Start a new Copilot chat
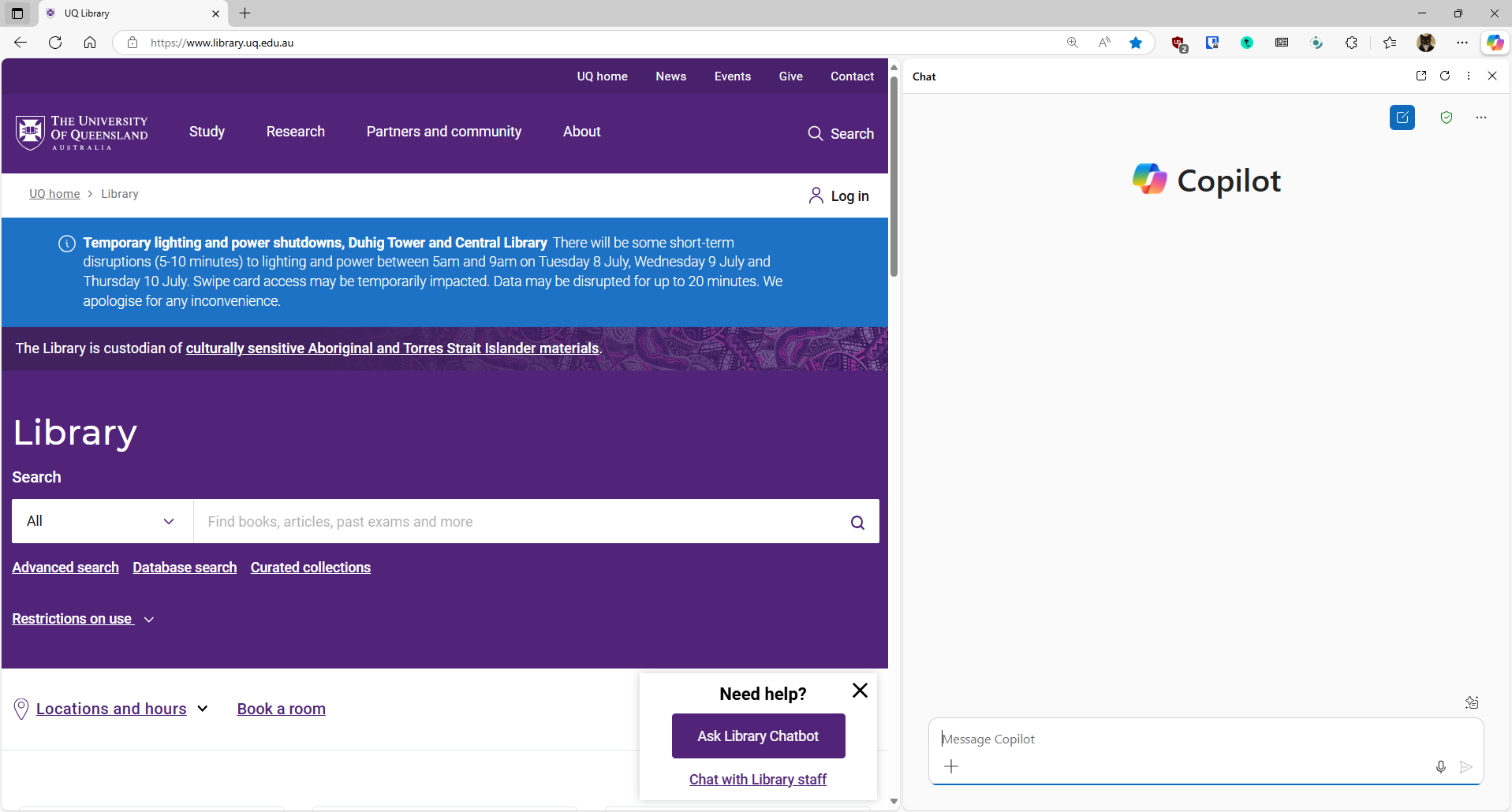1512x812 pixels. coord(1402,117)
